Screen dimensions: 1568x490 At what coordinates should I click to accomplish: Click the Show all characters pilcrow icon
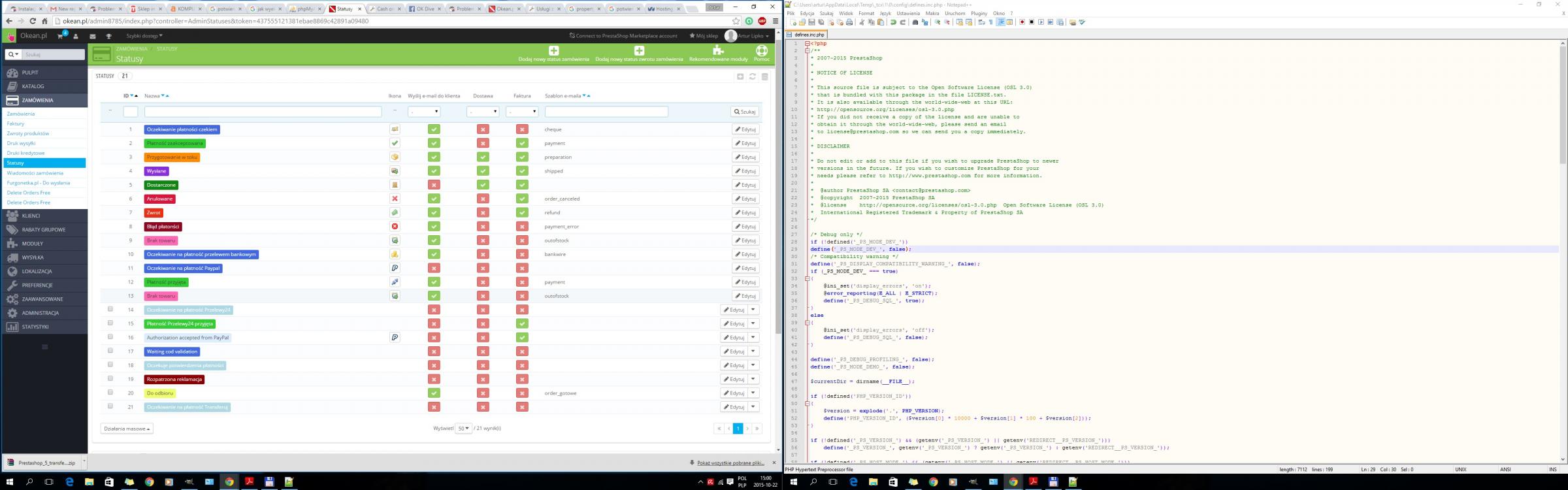point(990,22)
